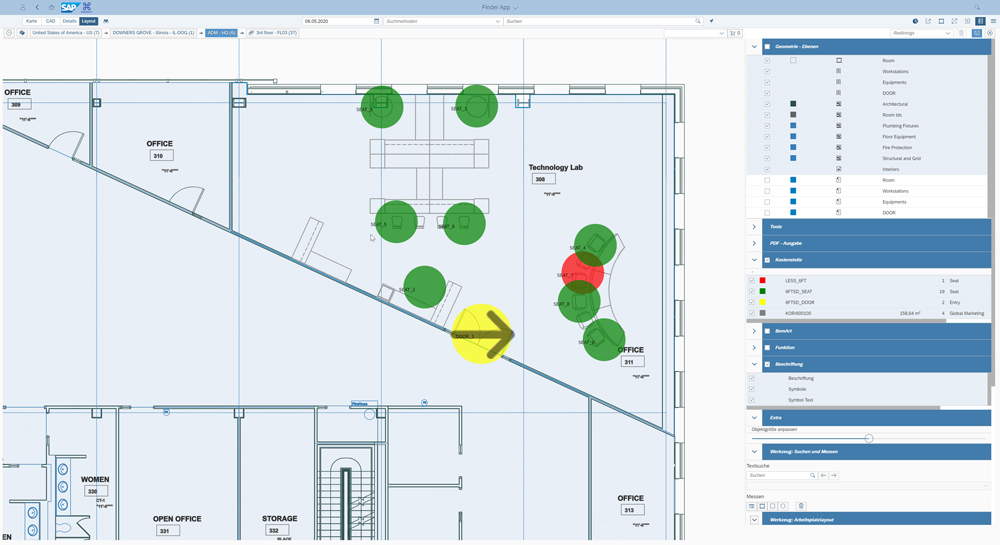The image size is (1000, 545).
Task: Select the circle Messen measure tool
Action: (x=783, y=506)
